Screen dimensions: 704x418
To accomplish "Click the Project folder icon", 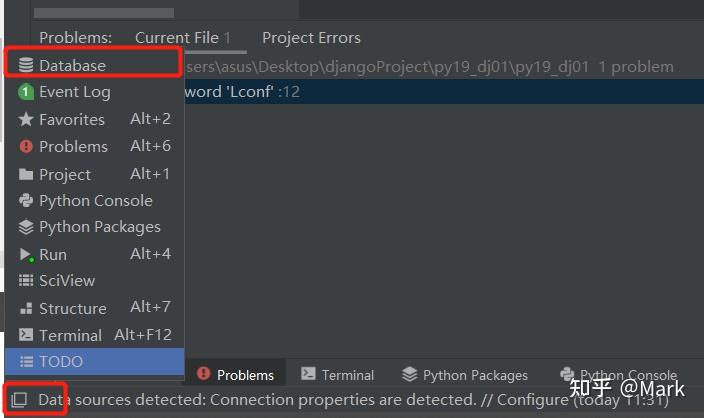I will coord(26,174).
